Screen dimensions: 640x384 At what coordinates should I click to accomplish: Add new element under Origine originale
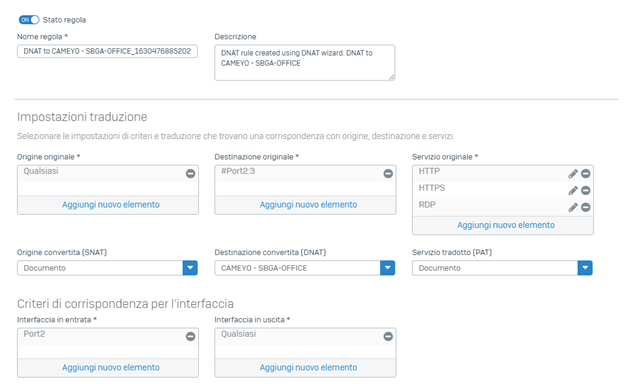coord(111,204)
